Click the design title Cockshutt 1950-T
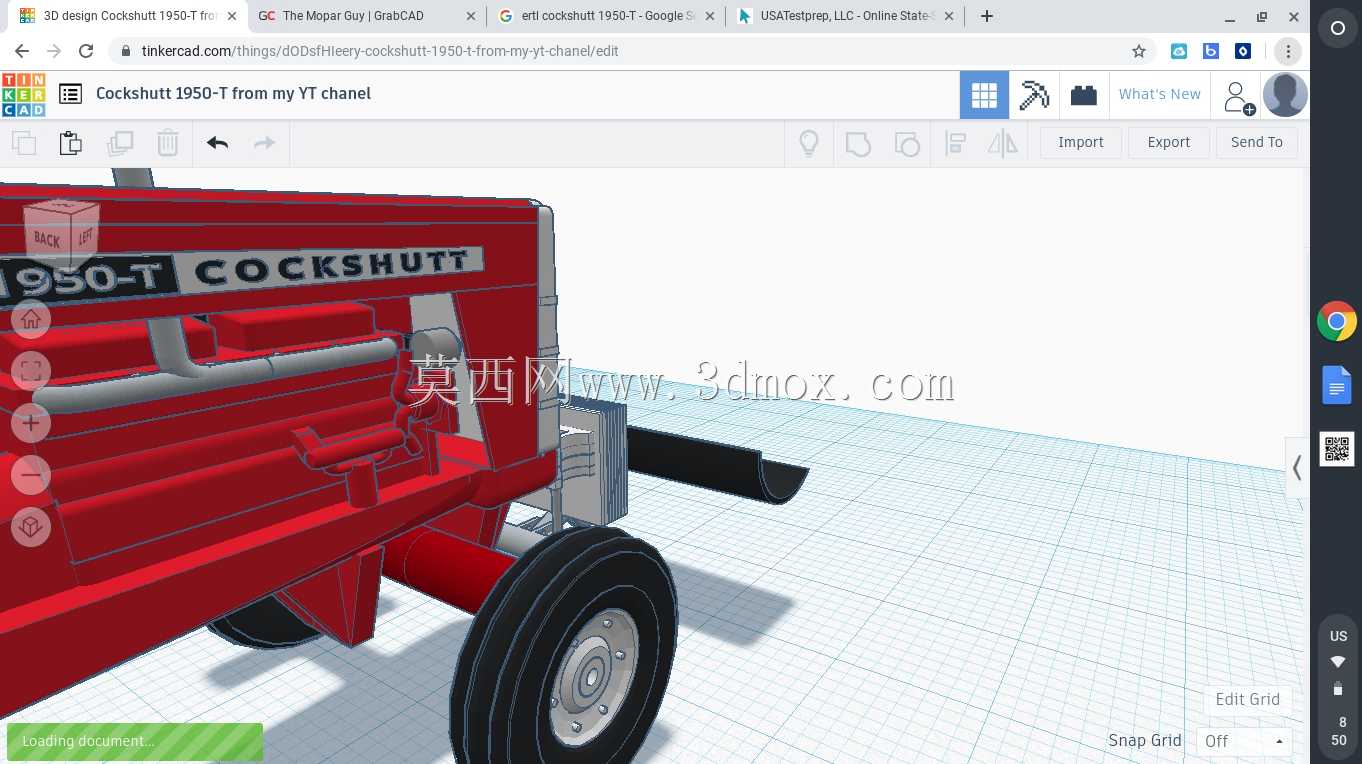Viewport: 1362px width, 764px height. (233, 93)
